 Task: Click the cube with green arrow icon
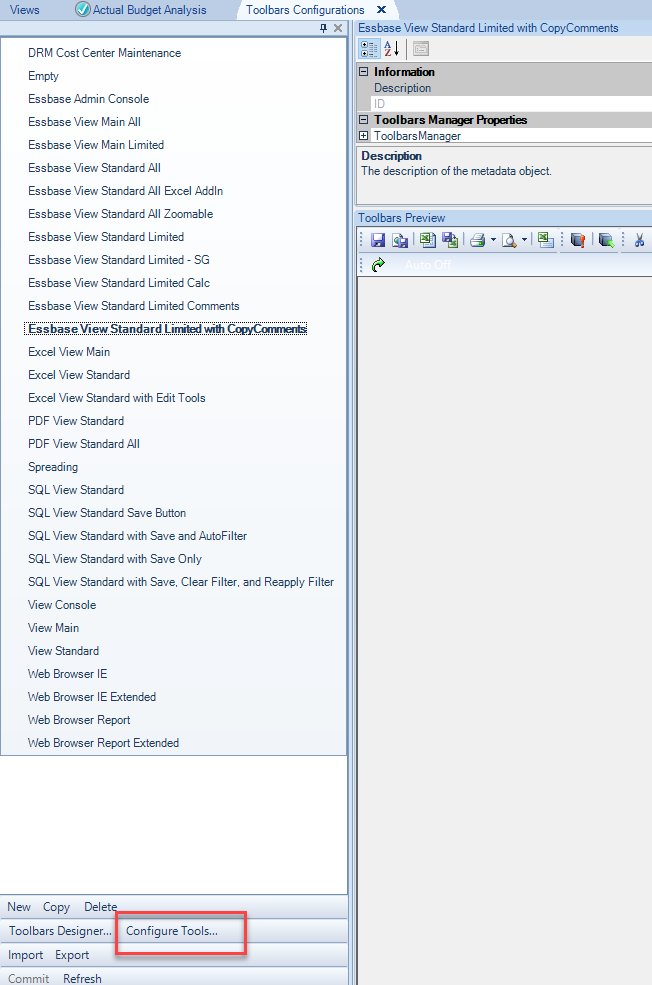(606, 240)
